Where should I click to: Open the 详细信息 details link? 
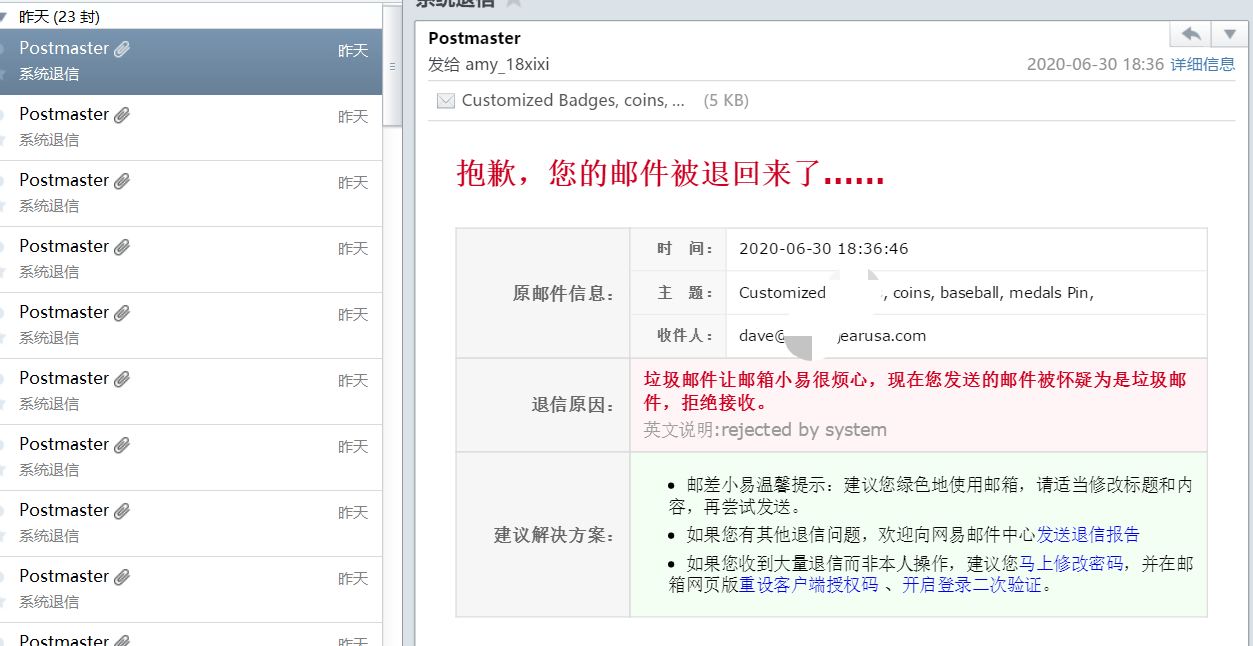(x=1203, y=64)
